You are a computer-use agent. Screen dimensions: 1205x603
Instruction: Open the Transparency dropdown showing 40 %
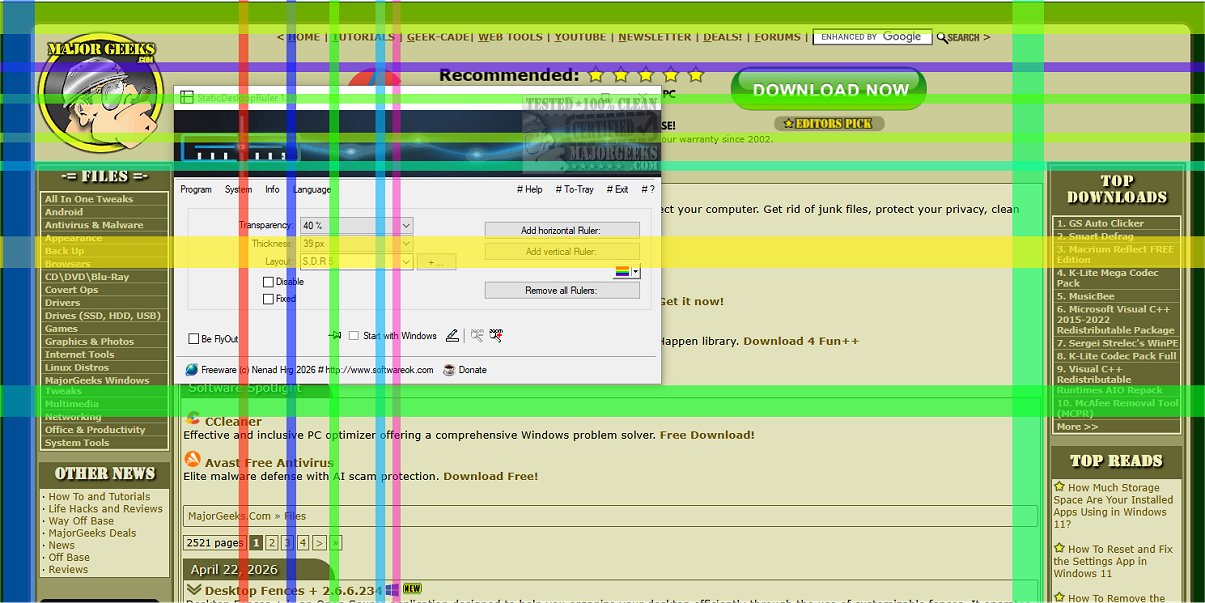(357, 226)
